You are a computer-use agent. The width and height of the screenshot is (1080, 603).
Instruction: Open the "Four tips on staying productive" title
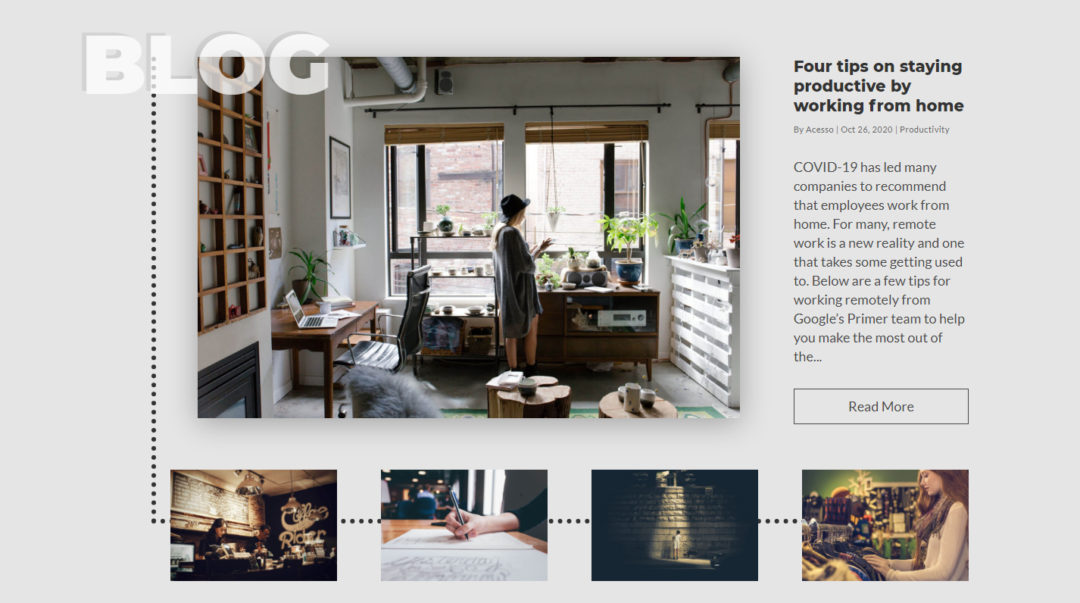coord(878,85)
